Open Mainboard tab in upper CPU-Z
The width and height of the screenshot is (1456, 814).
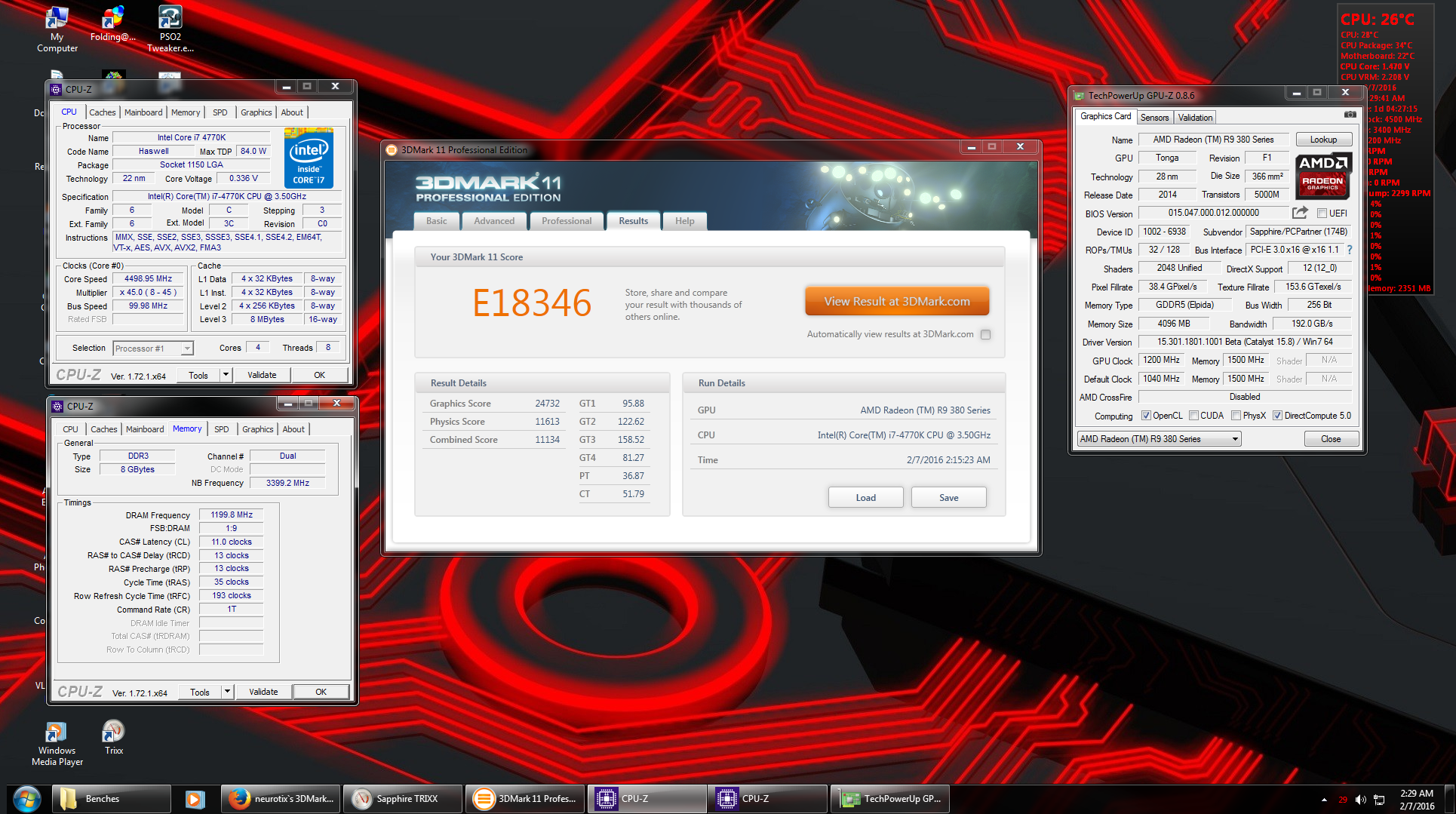(143, 112)
